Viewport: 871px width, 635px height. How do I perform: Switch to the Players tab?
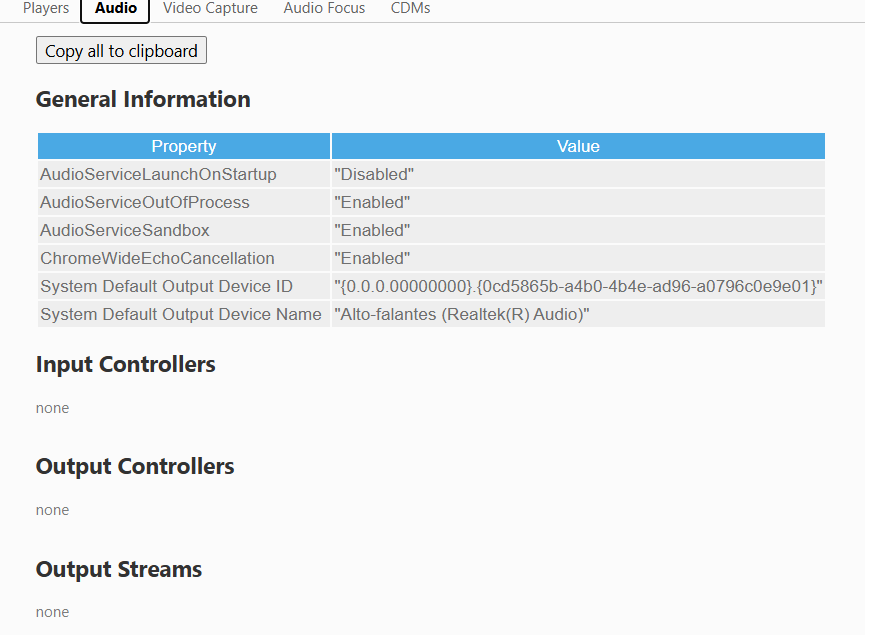coord(46,8)
